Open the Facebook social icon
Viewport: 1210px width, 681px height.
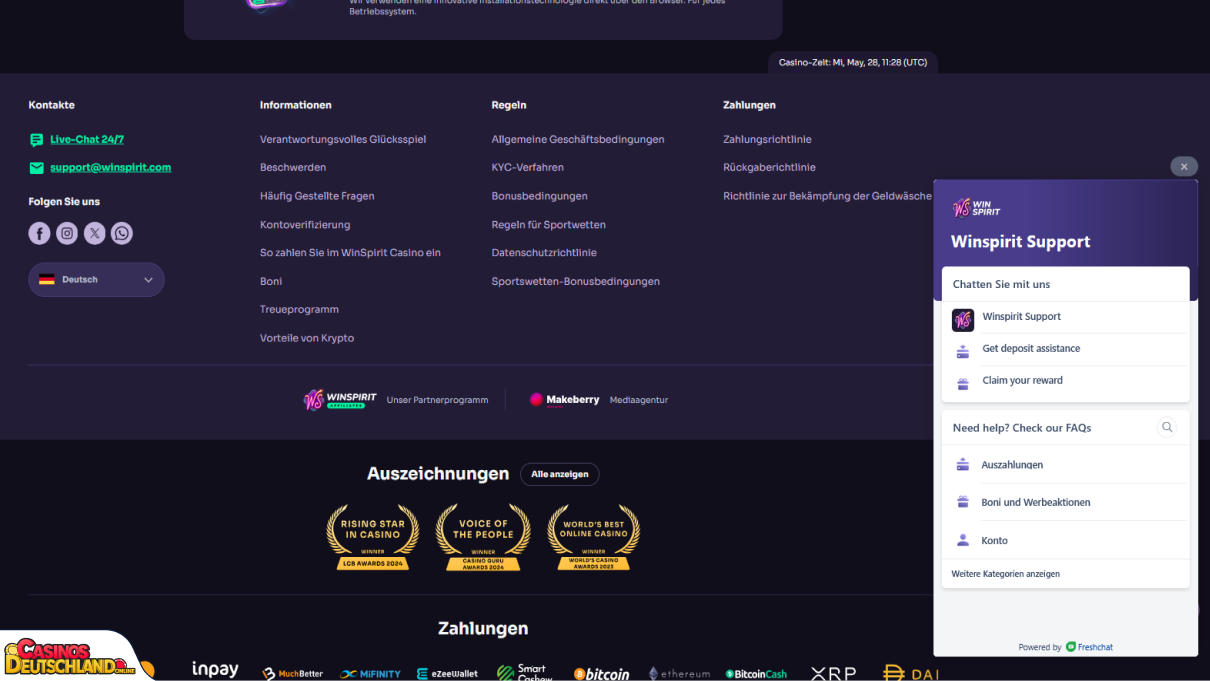coord(39,233)
